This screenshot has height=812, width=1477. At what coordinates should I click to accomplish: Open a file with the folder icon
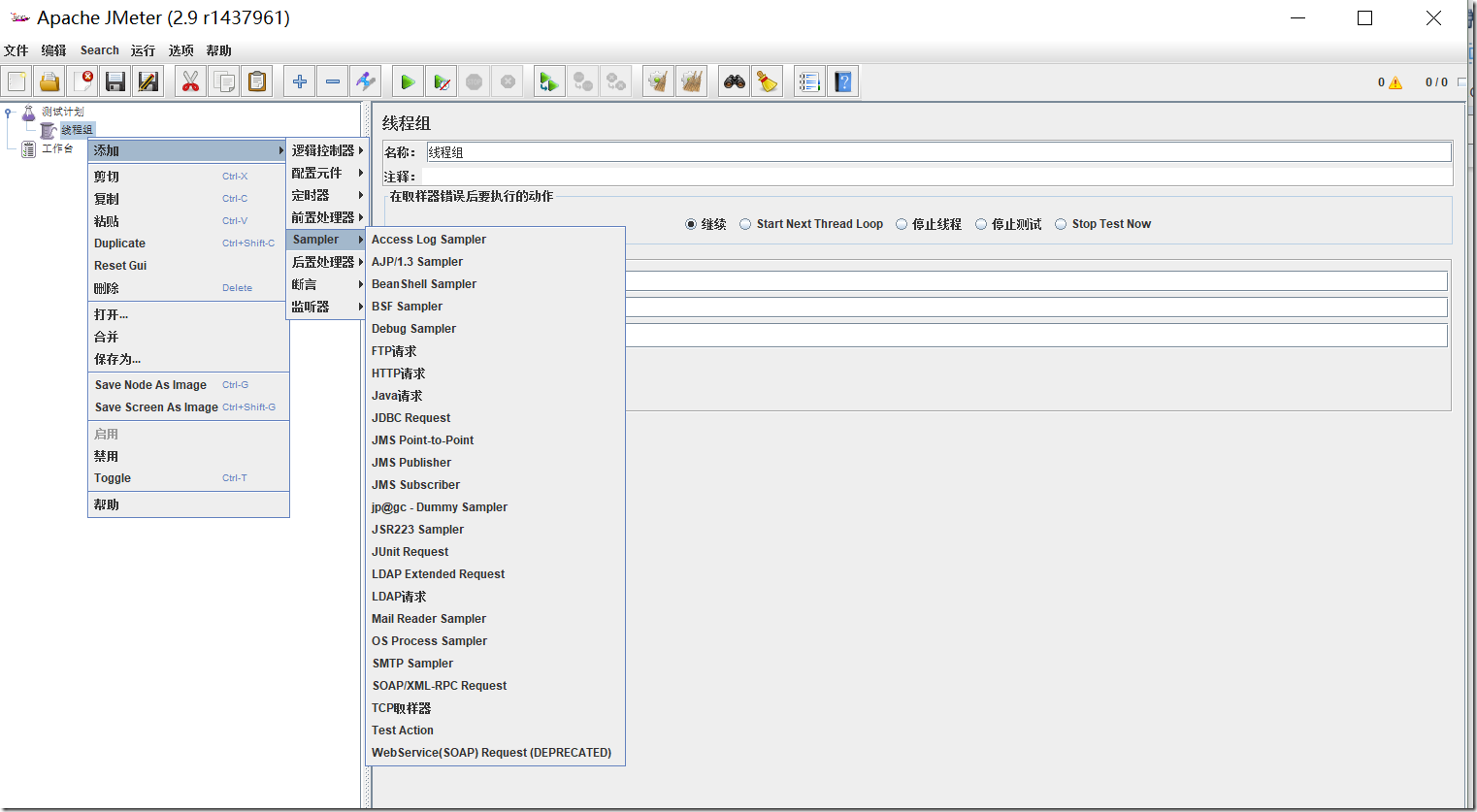click(x=49, y=81)
